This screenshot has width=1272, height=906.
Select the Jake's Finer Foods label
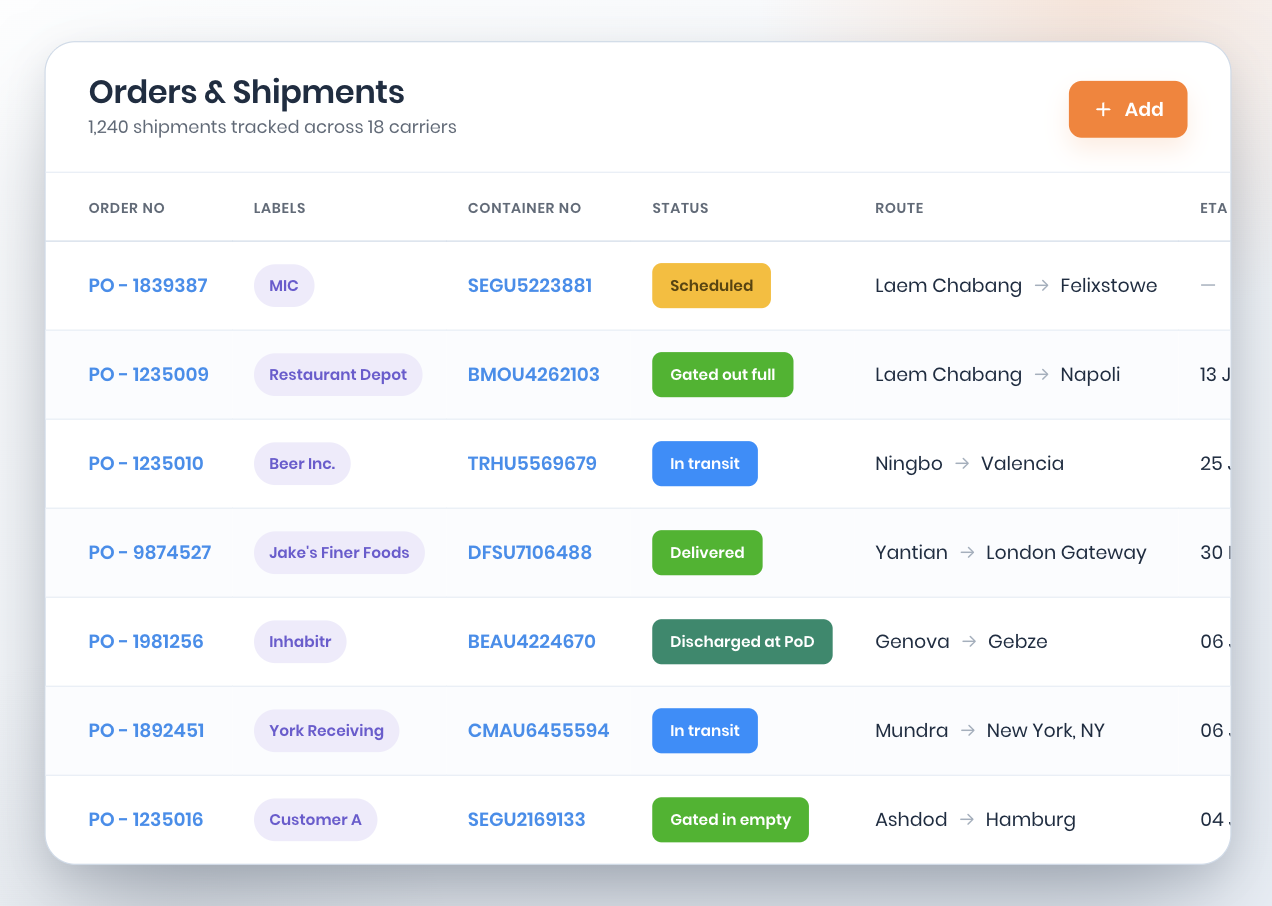pos(339,553)
